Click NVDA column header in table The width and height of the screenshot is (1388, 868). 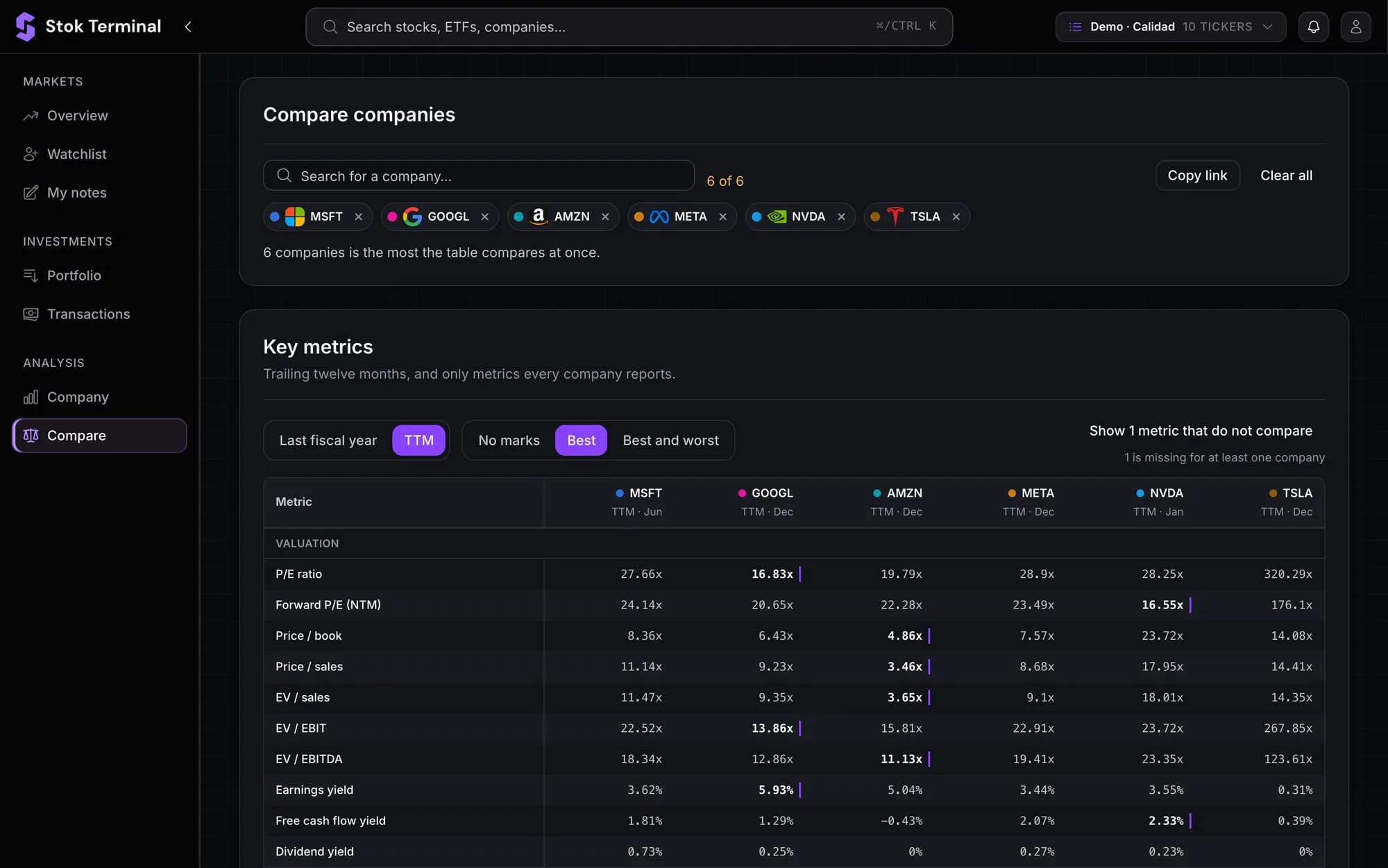[1159, 502]
